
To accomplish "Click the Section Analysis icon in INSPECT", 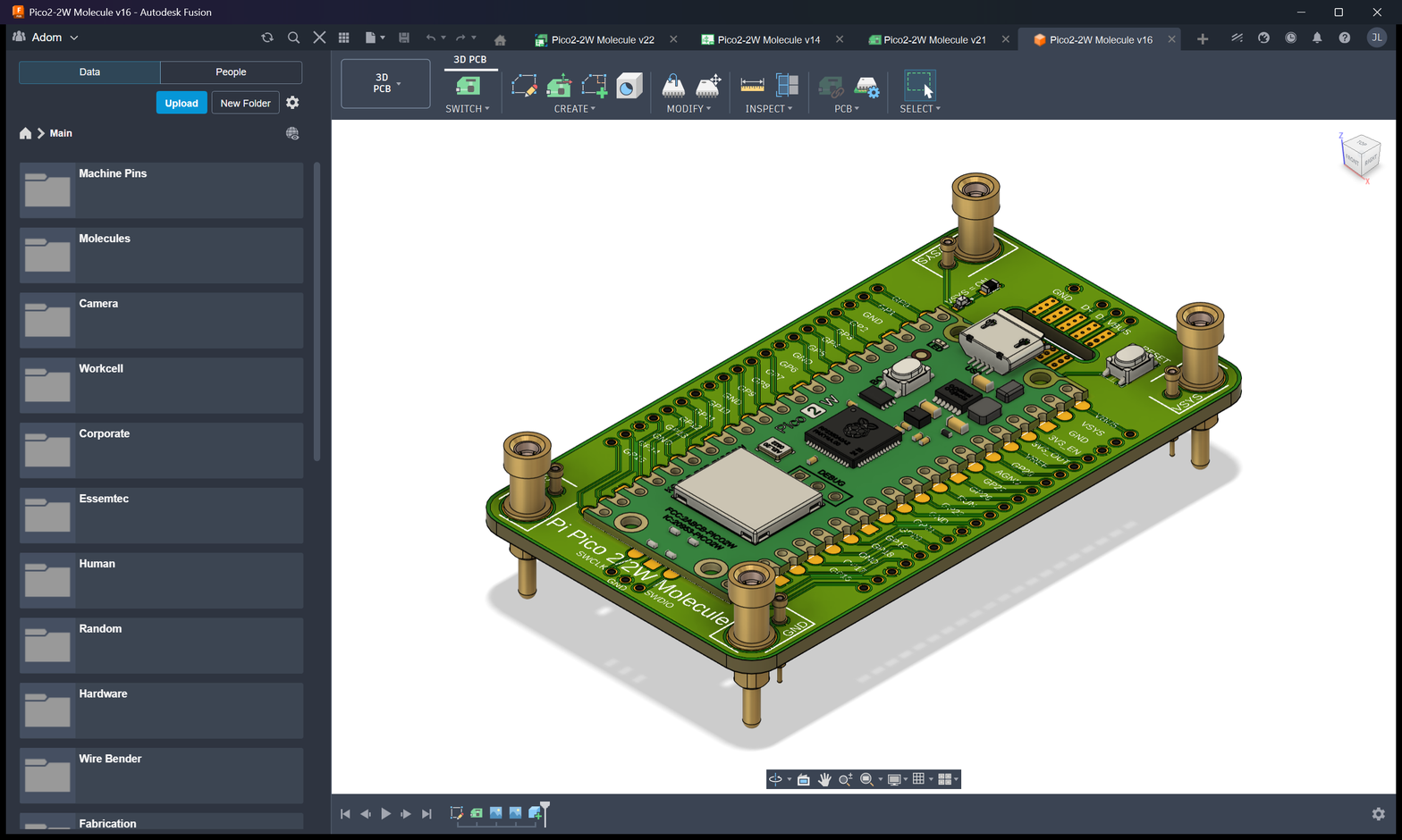I will pyautogui.click(x=788, y=86).
